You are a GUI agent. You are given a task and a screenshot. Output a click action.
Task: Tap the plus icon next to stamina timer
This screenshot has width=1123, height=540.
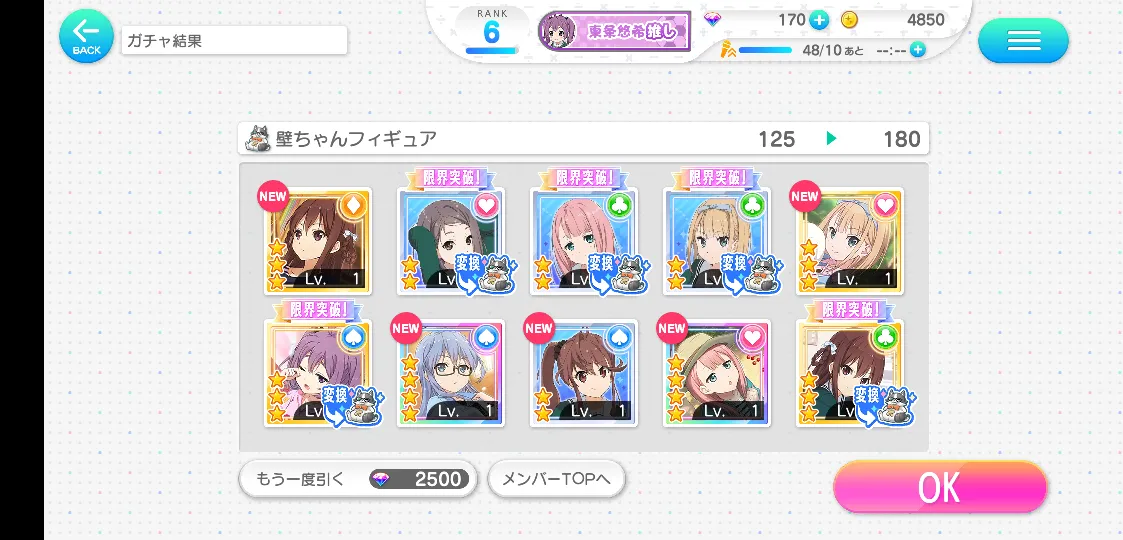[x=917, y=49]
